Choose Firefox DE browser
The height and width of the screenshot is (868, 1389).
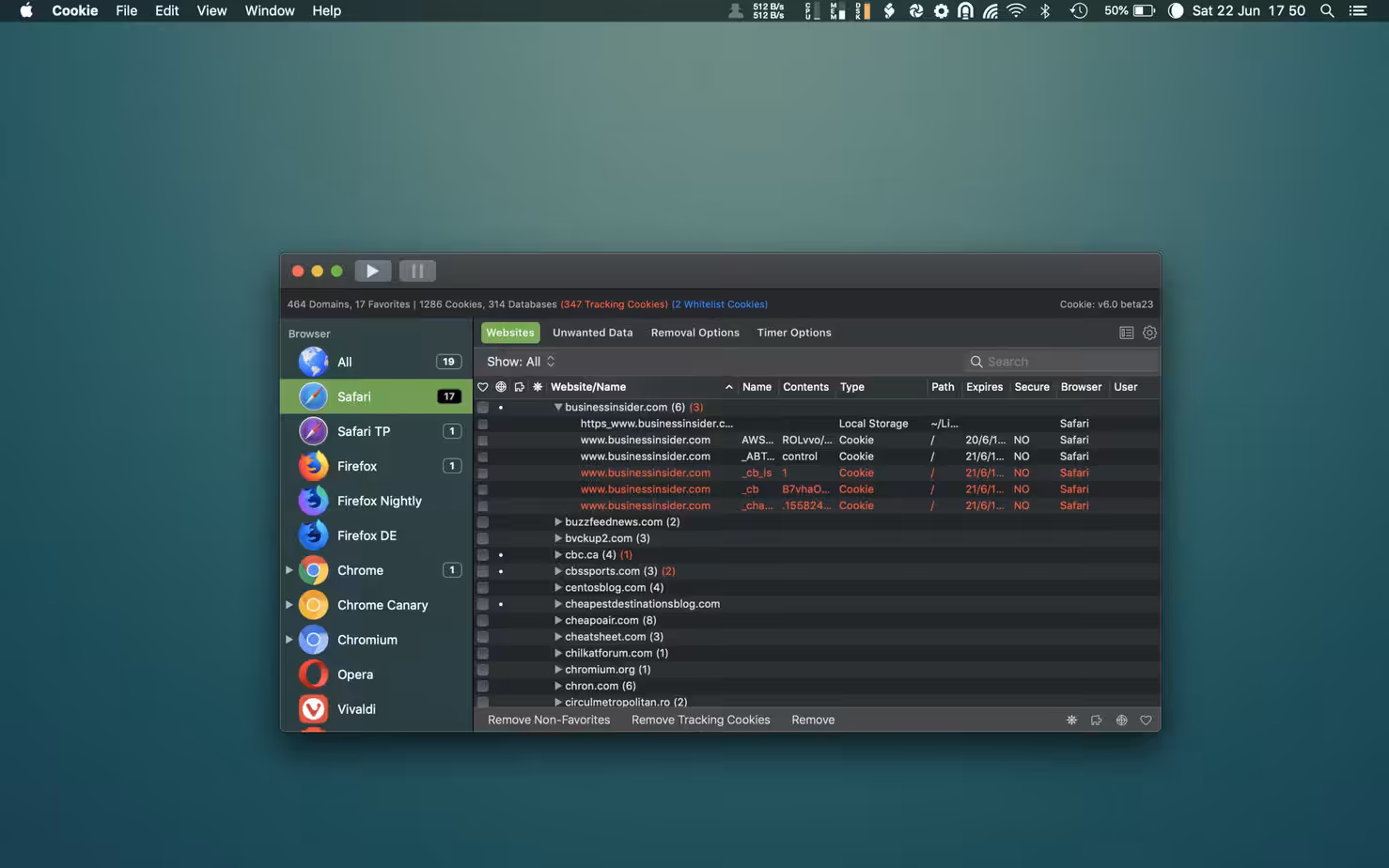tap(376, 535)
